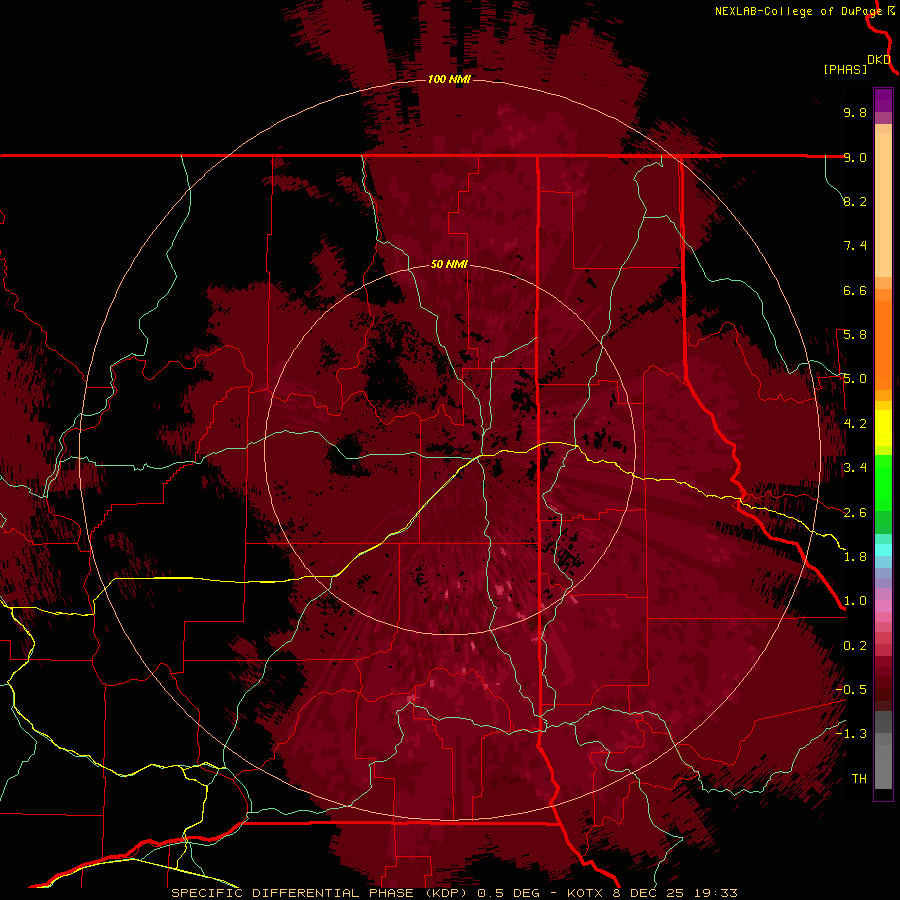Click the 7.4 legend value

tap(855, 246)
